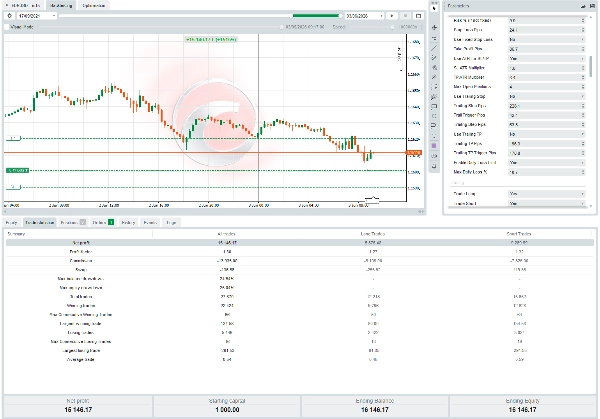Open the Use Fixed Stop Loss dropdown
Viewport: 600px width, 419px height.
pos(546,39)
